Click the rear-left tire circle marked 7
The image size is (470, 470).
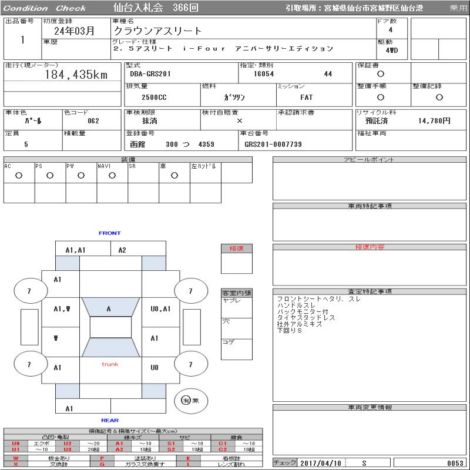tap(30, 364)
